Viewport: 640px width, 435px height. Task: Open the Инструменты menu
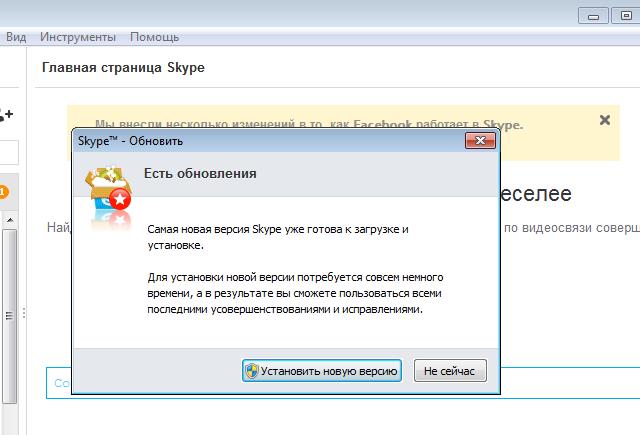(x=78, y=37)
